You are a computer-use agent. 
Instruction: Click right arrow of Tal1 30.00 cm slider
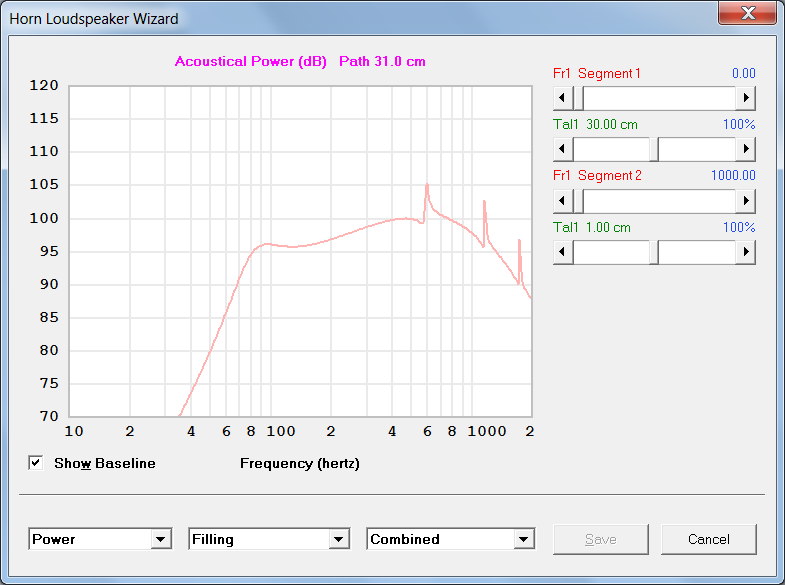[745, 149]
